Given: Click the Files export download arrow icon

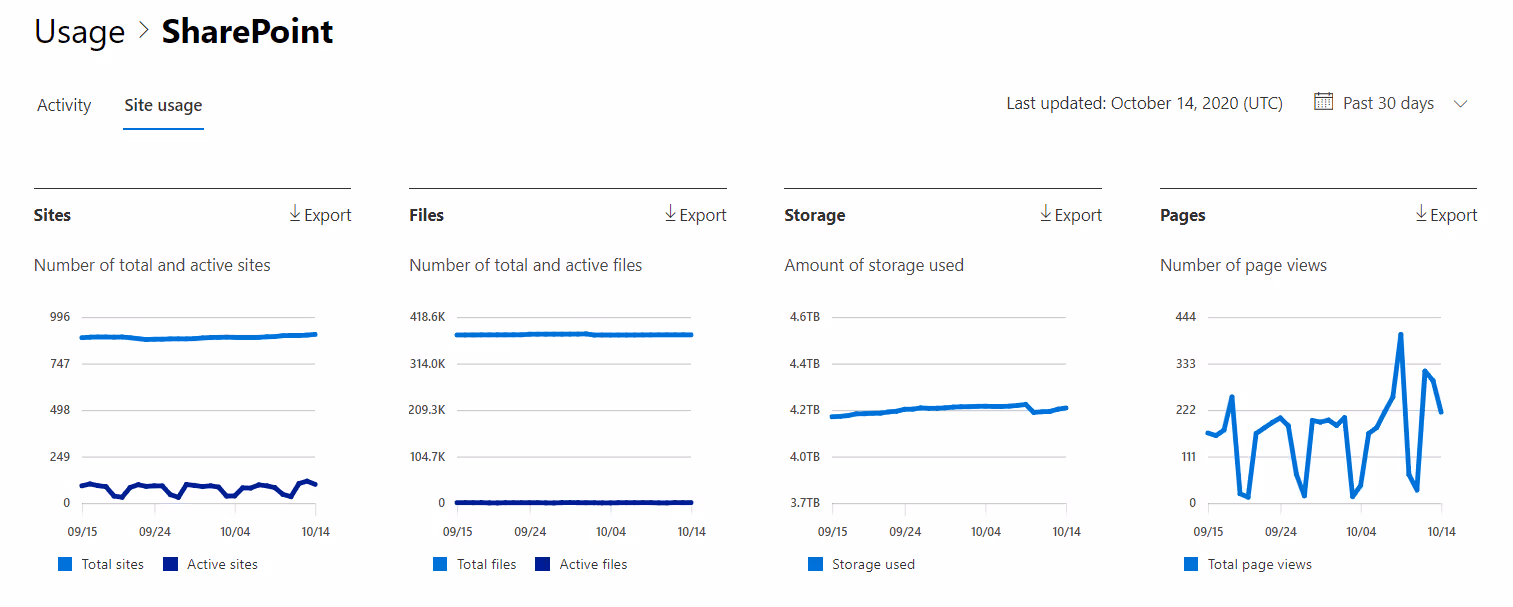Looking at the screenshot, I should coord(670,214).
